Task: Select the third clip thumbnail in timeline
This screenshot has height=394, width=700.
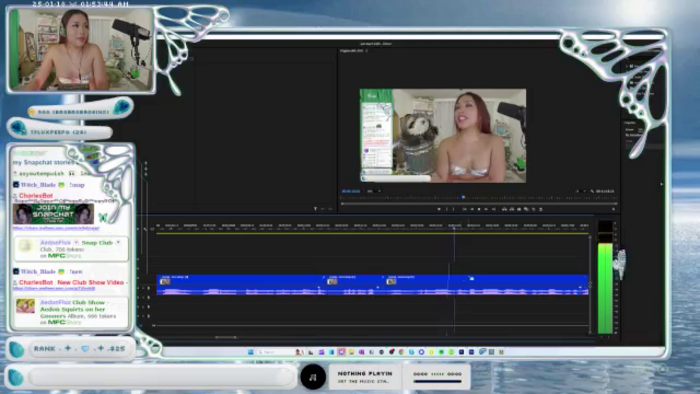Action: click(391, 282)
